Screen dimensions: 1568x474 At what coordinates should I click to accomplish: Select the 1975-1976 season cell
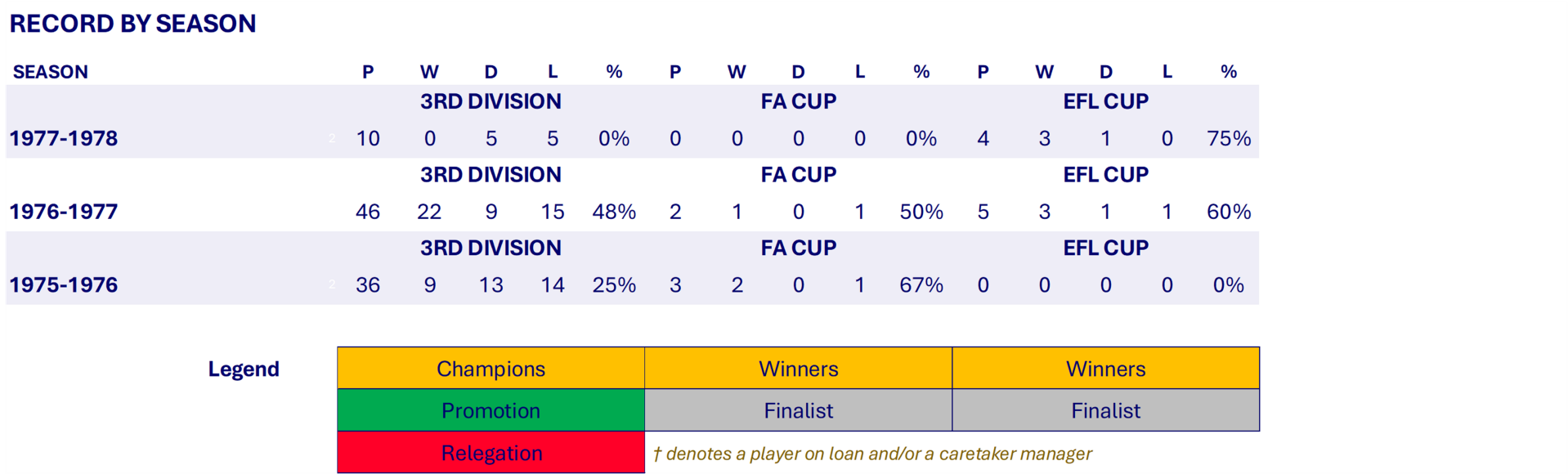pos(64,285)
